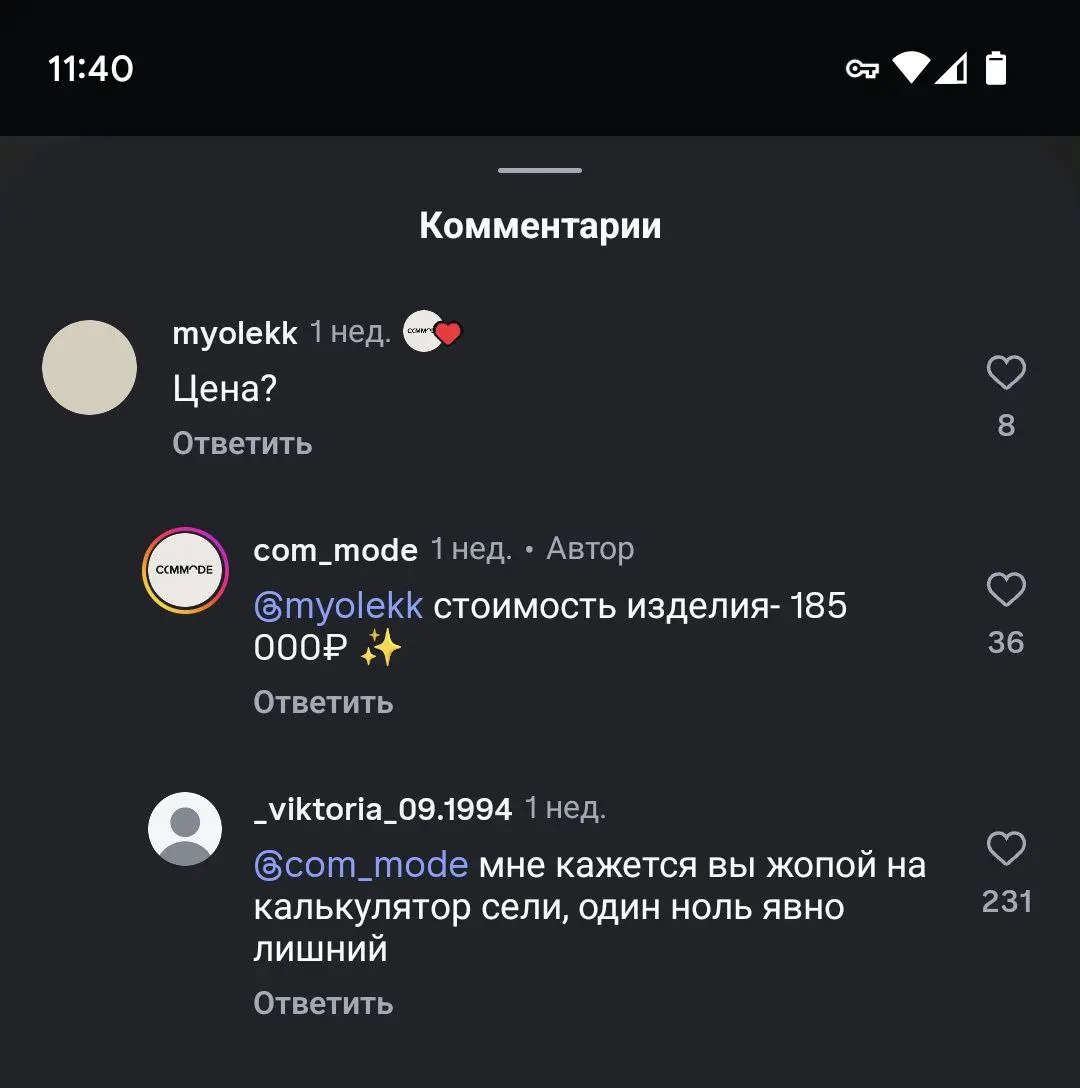
Task: Tap Ответить under _viktoria_09.1994's comment
Action: tap(323, 1002)
